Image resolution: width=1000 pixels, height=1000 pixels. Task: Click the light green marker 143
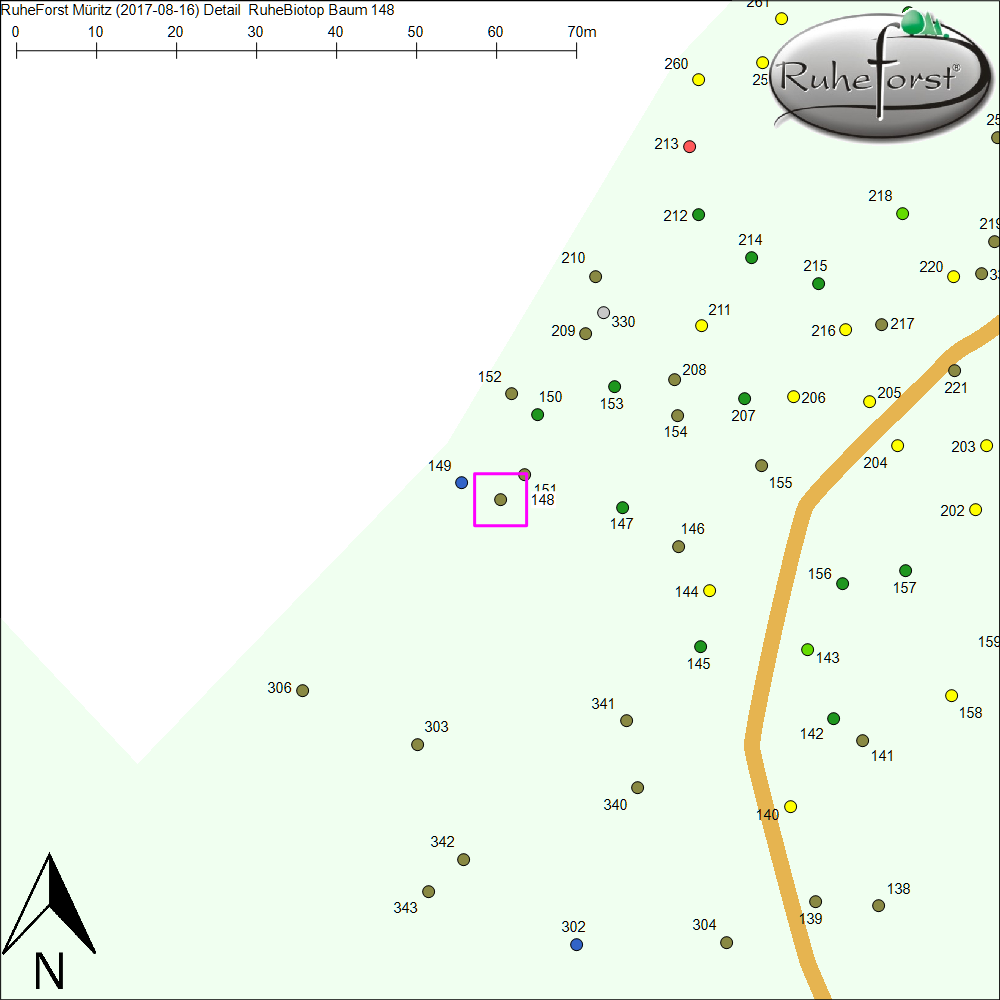(x=808, y=649)
